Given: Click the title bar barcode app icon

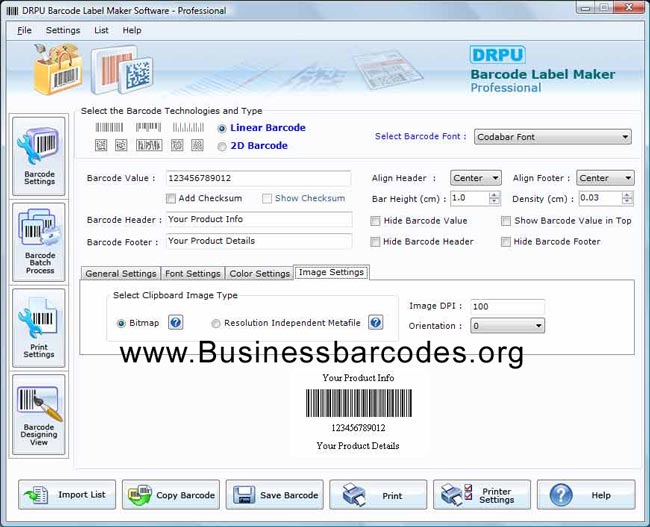Looking at the screenshot, I should [12, 11].
